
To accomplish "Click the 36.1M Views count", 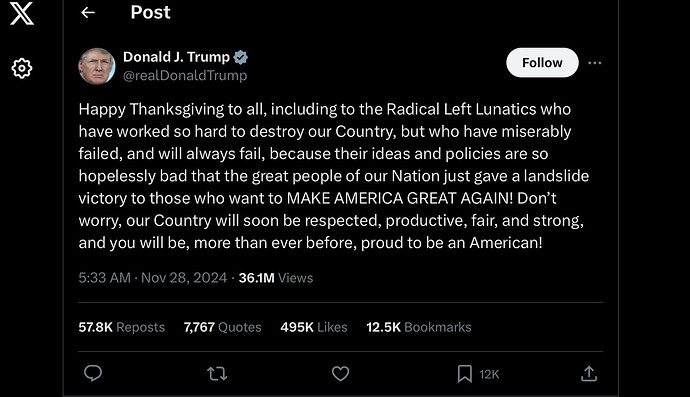I will [x=276, y=278].
